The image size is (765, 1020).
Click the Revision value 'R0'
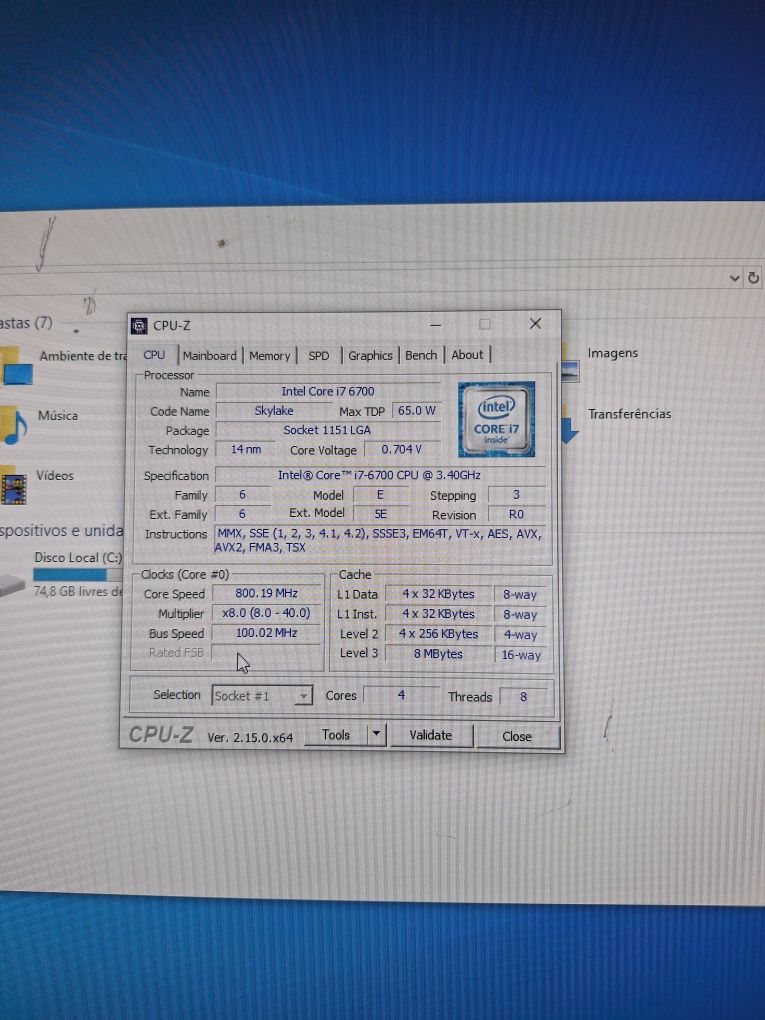point(516,514)
